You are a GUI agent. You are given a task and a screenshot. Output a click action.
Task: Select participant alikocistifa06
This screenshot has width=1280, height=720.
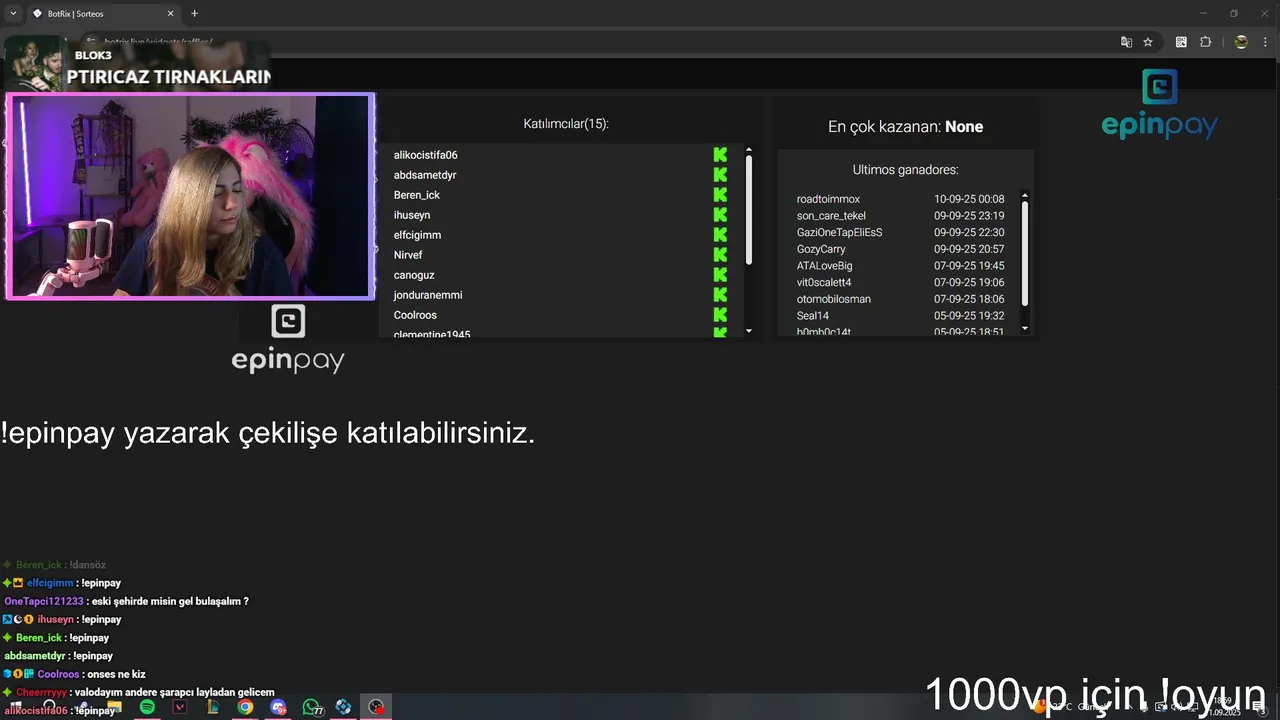[426, 155]
